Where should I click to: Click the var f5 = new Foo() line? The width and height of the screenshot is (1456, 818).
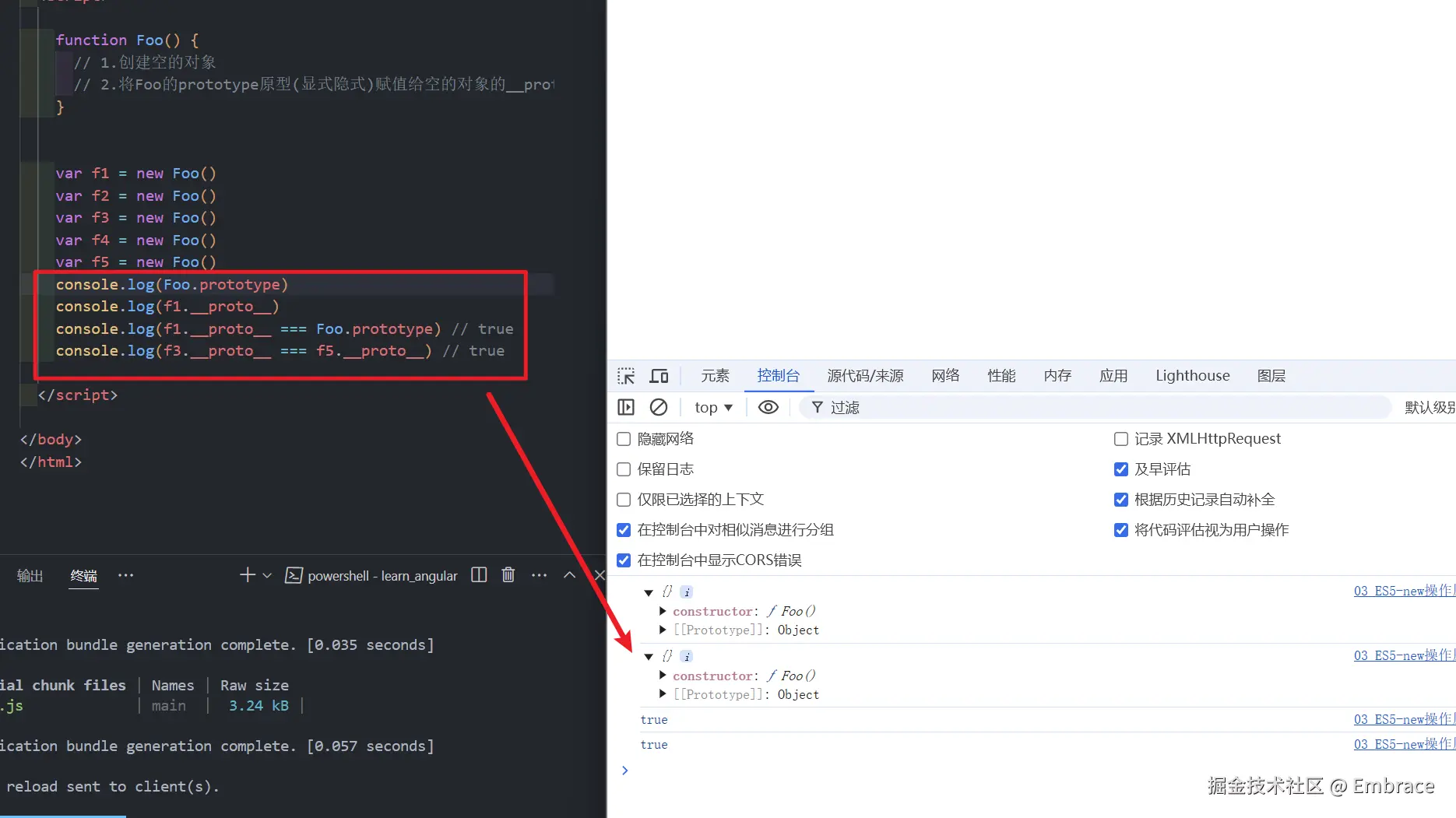(x=136, y=262)
